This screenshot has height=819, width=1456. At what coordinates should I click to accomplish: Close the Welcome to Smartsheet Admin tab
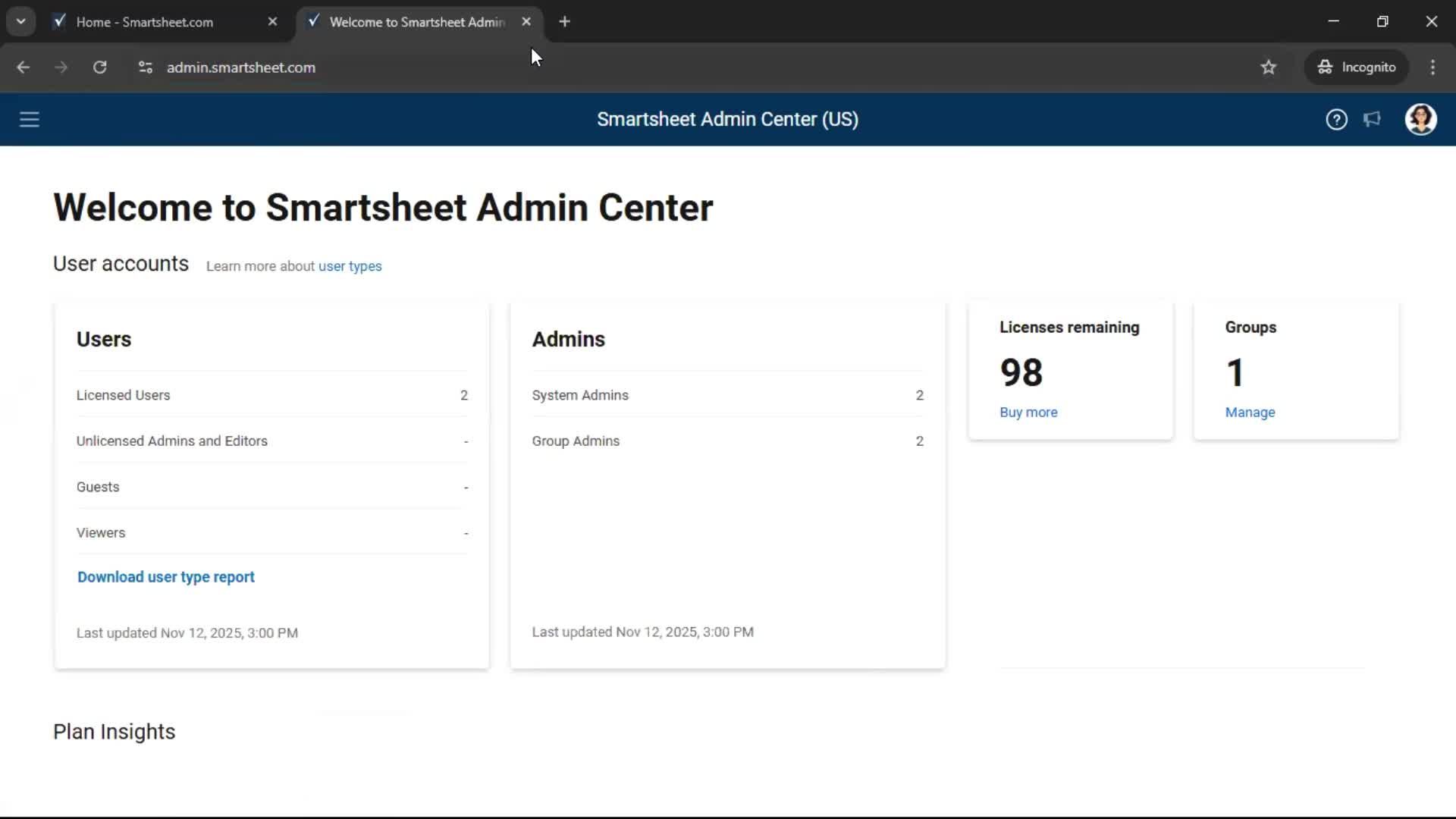coord(526,22)
